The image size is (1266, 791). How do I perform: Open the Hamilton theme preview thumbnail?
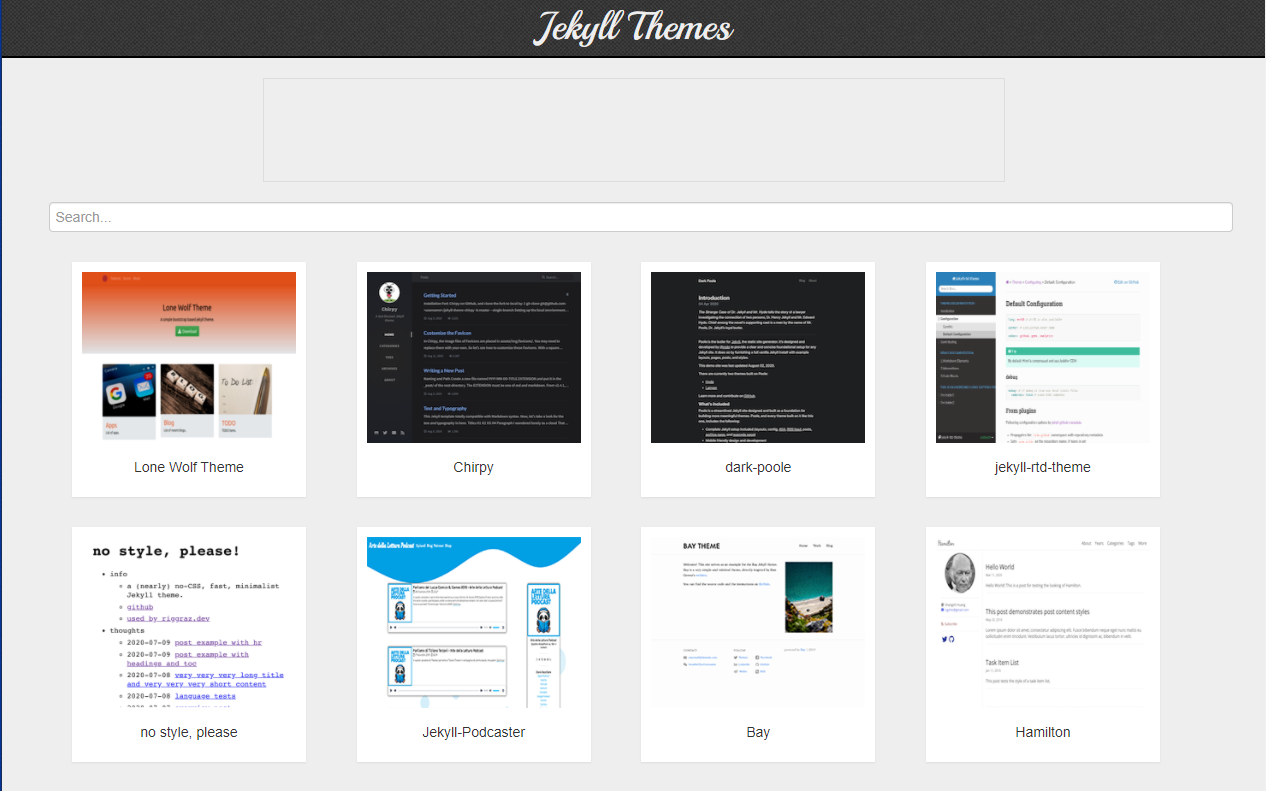(1043, 621)
